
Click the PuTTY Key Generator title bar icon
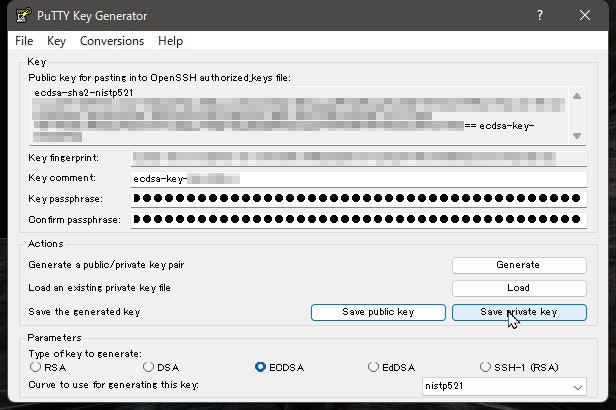pyautogui.click(x=23, y=15)
